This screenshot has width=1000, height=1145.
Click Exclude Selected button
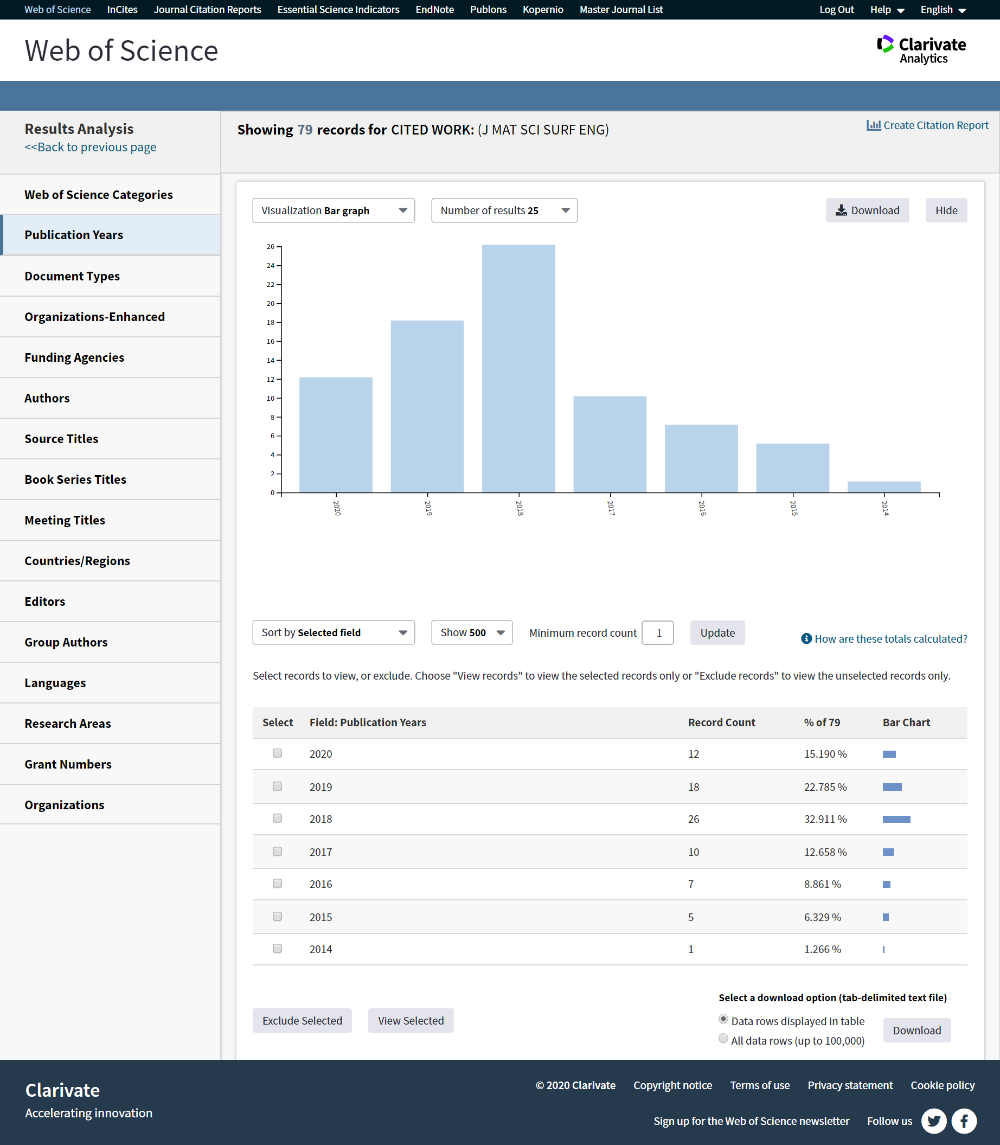point(302,1020)
